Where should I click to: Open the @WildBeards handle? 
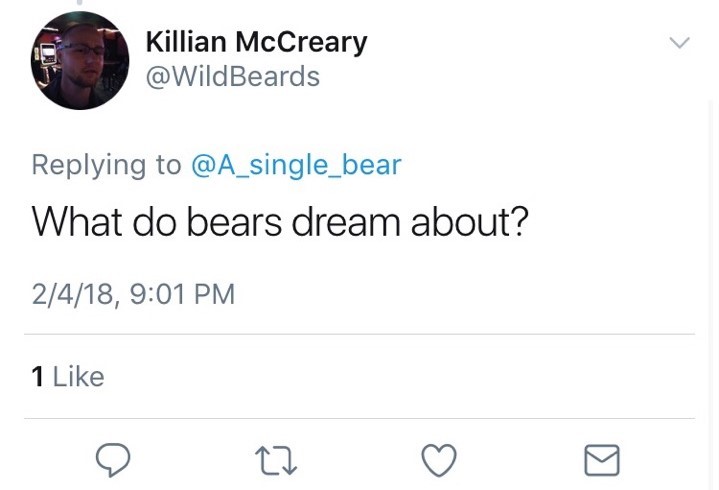[232, 77]
